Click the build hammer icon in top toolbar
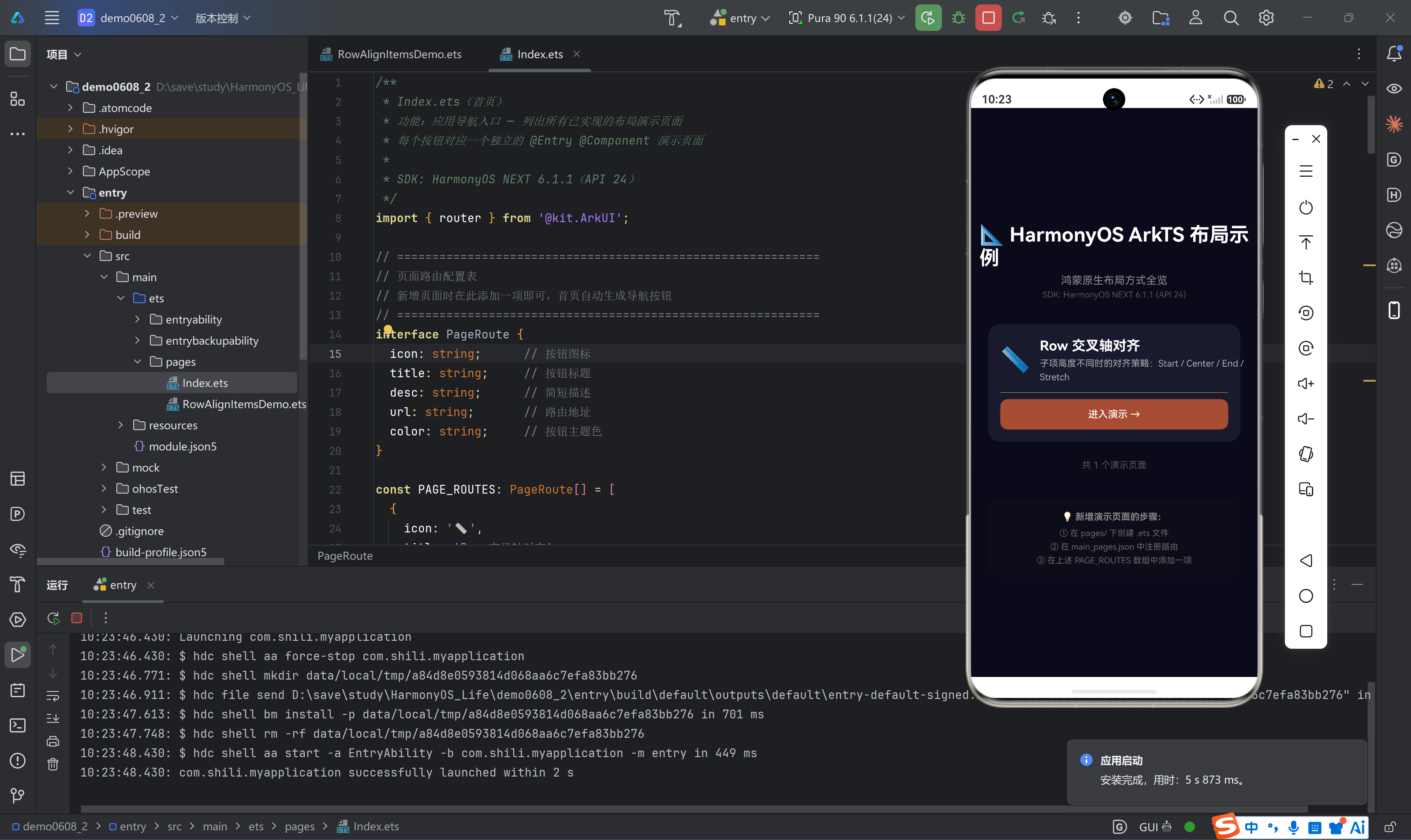The width and height of the screenshot is (1411, 840). pos(673,18)
